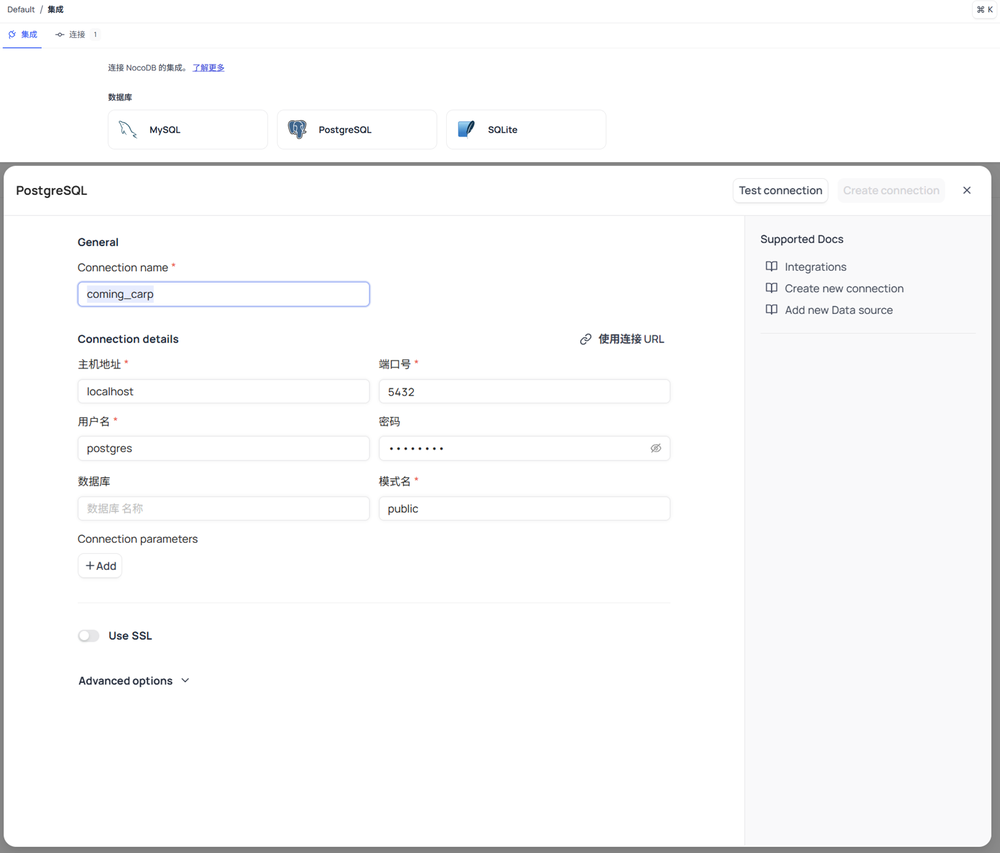1000x853 pixels.
Task: Click the Use SSL label
Action: [x=130, y=636]
